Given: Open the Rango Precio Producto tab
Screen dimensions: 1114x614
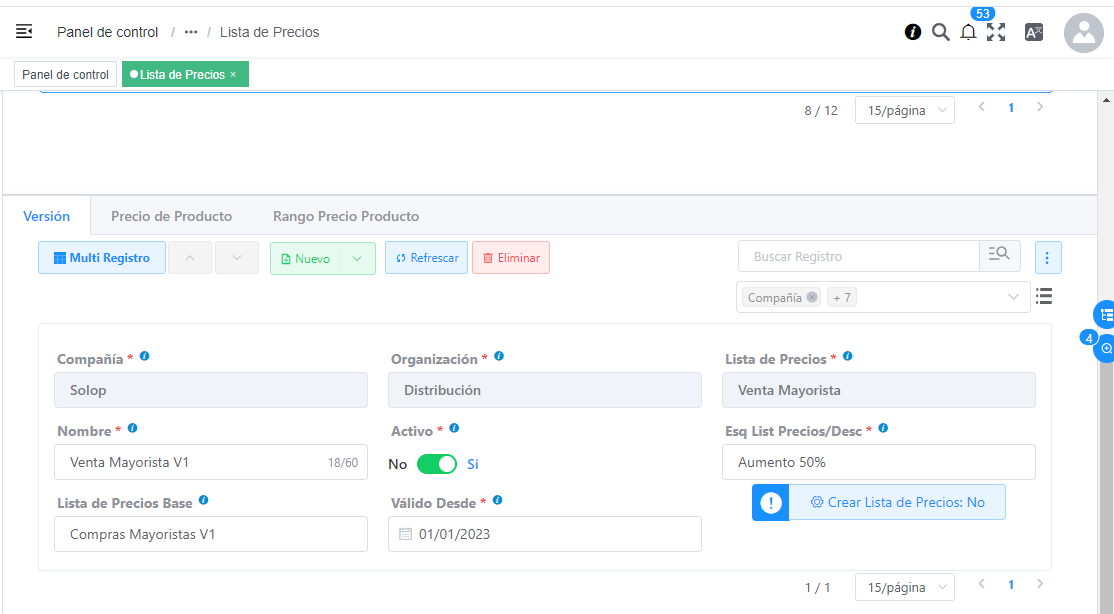Looking at the screenshot, I should (x=346, y=216).
